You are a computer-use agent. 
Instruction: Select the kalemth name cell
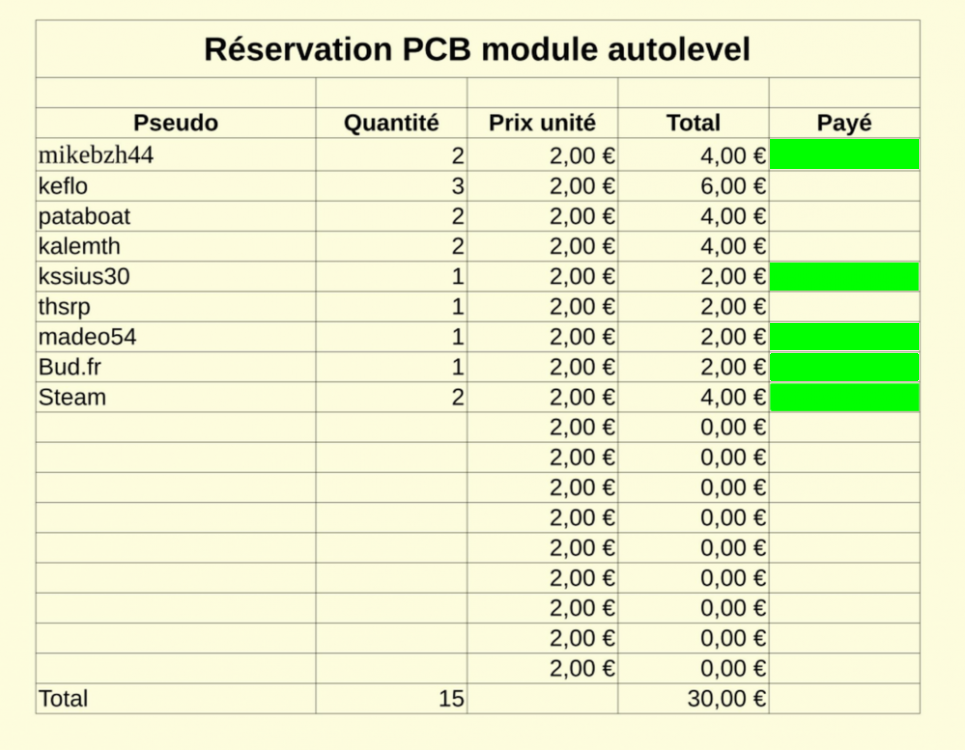[79, 246]
